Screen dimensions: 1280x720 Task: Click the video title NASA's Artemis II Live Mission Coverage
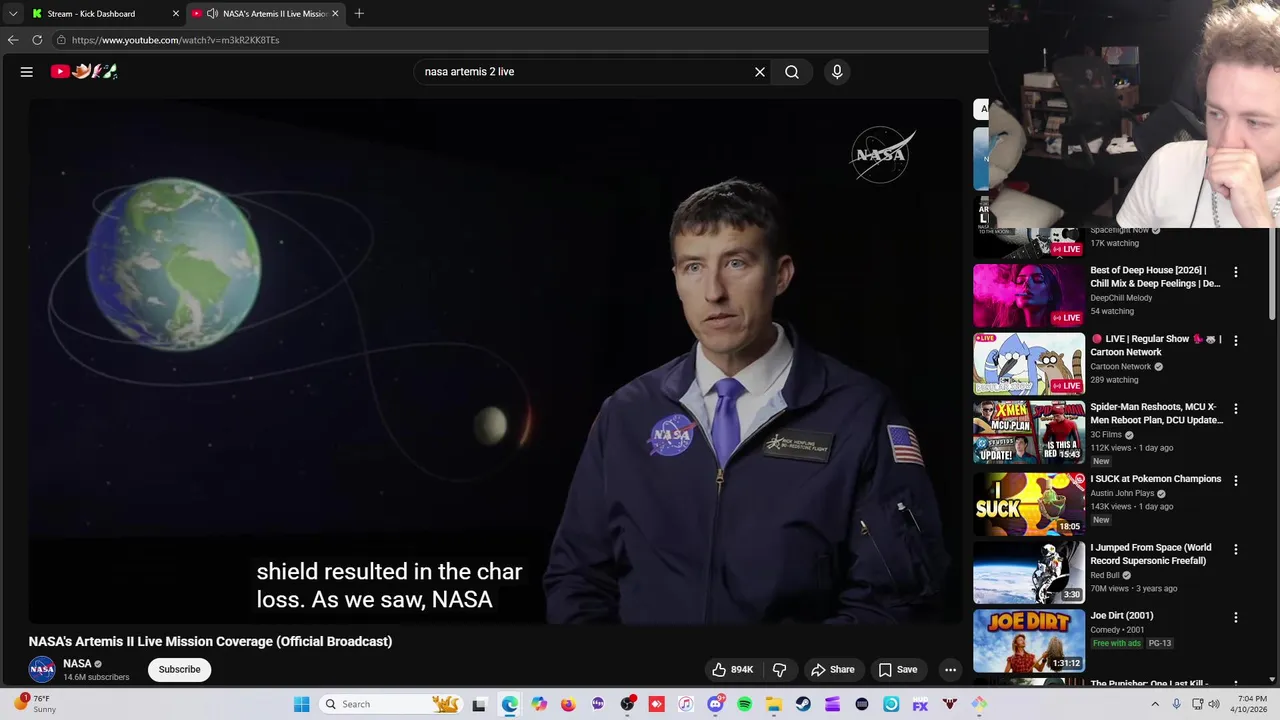(210, 642)
